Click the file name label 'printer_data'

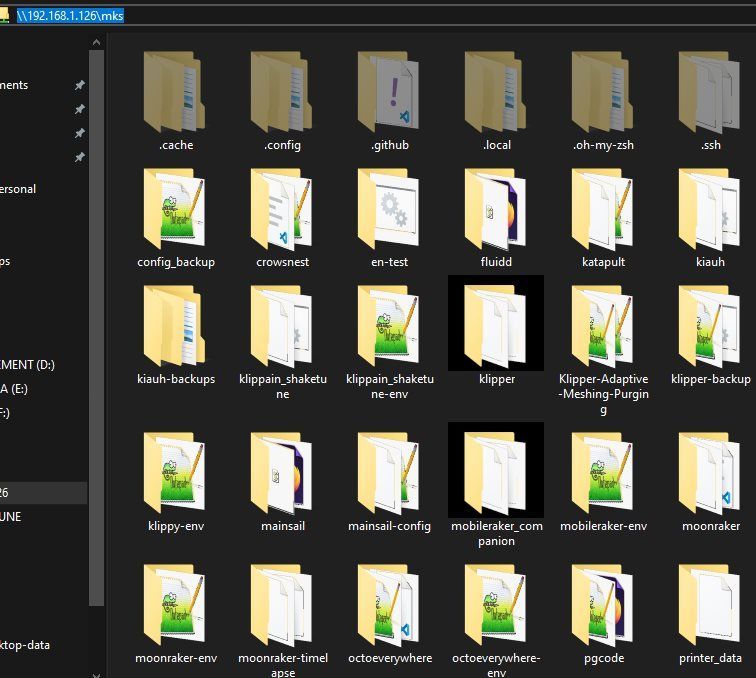point(710,658)
